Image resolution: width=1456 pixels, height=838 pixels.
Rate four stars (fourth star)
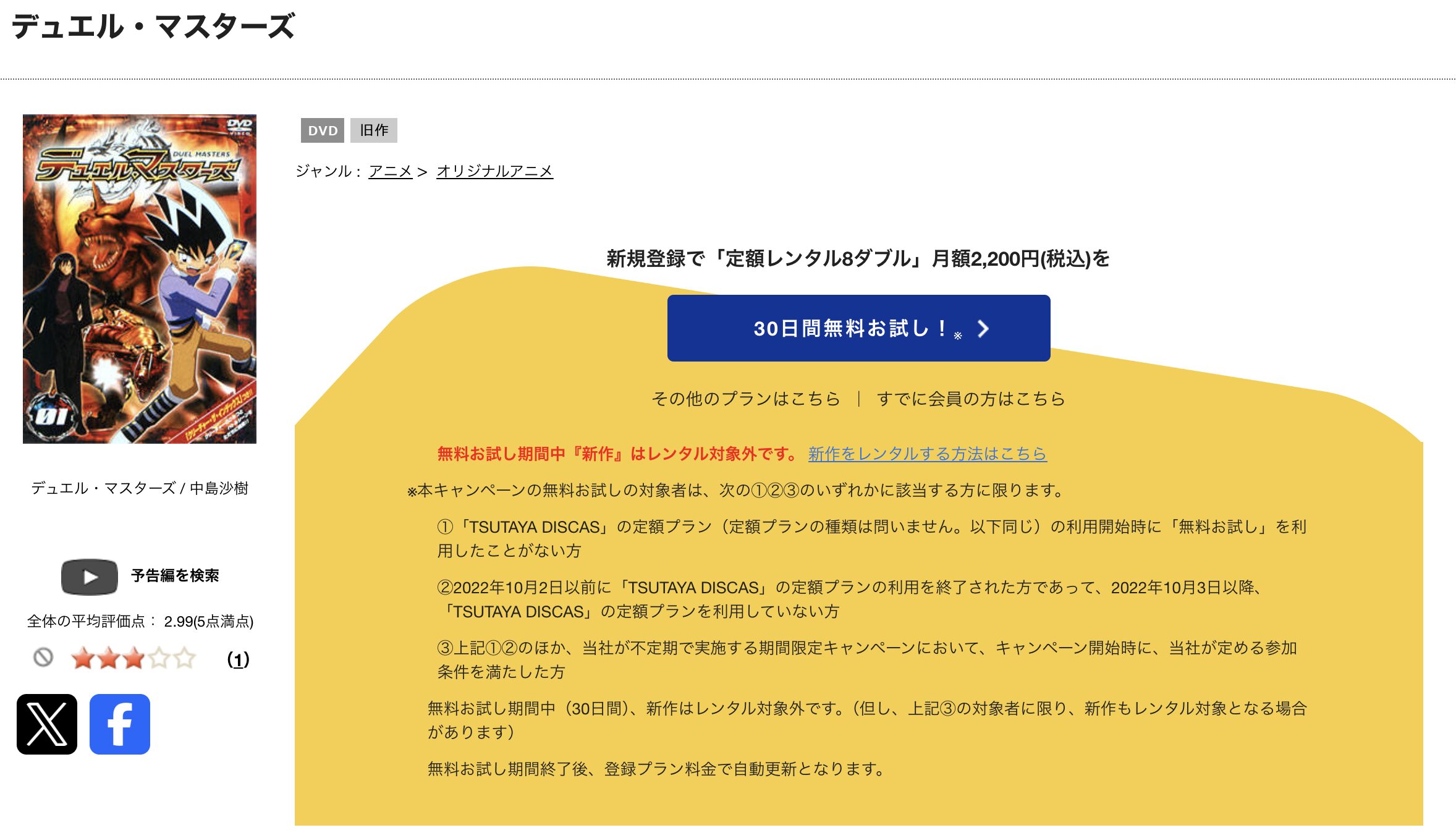click(159, 658)
